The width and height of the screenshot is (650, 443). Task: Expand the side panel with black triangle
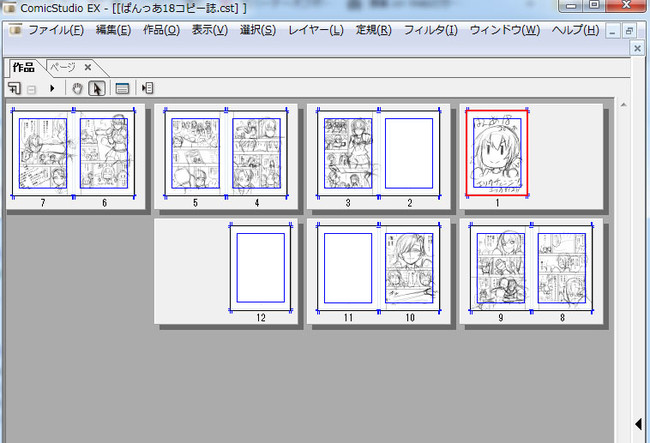[639, 426]
